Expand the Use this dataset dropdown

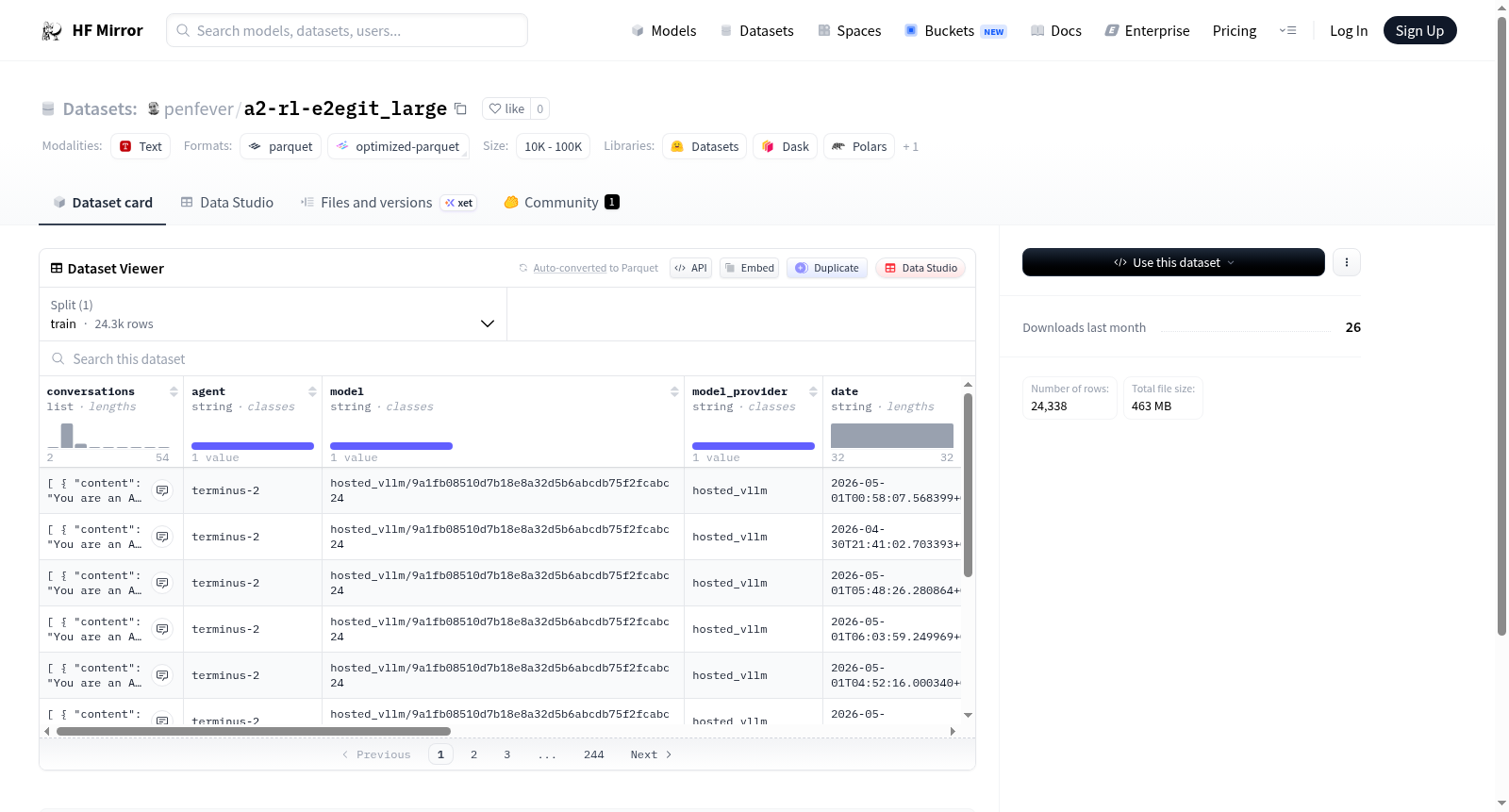tap(1173, 262)
